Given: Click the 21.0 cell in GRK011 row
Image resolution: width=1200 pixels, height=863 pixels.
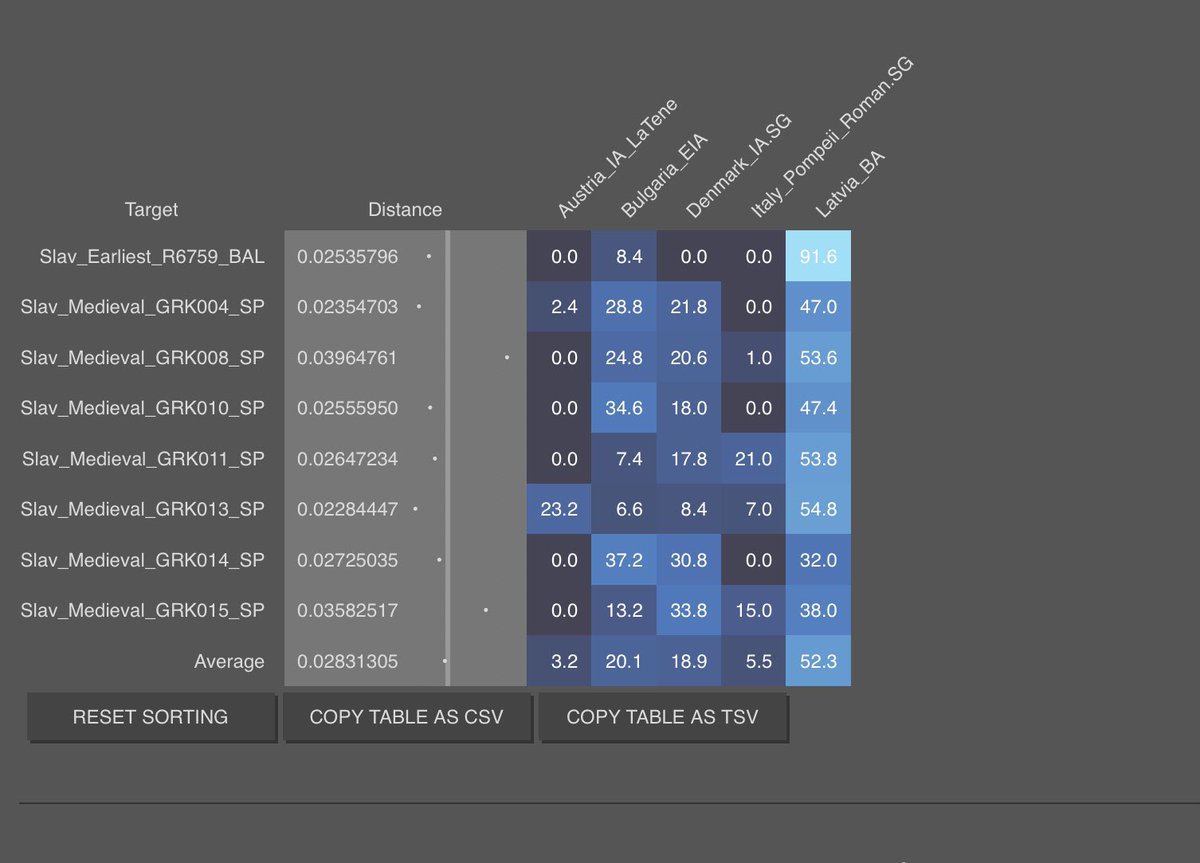Looking at the screenshot, I should pyautogui.click(x=754, y=459).
